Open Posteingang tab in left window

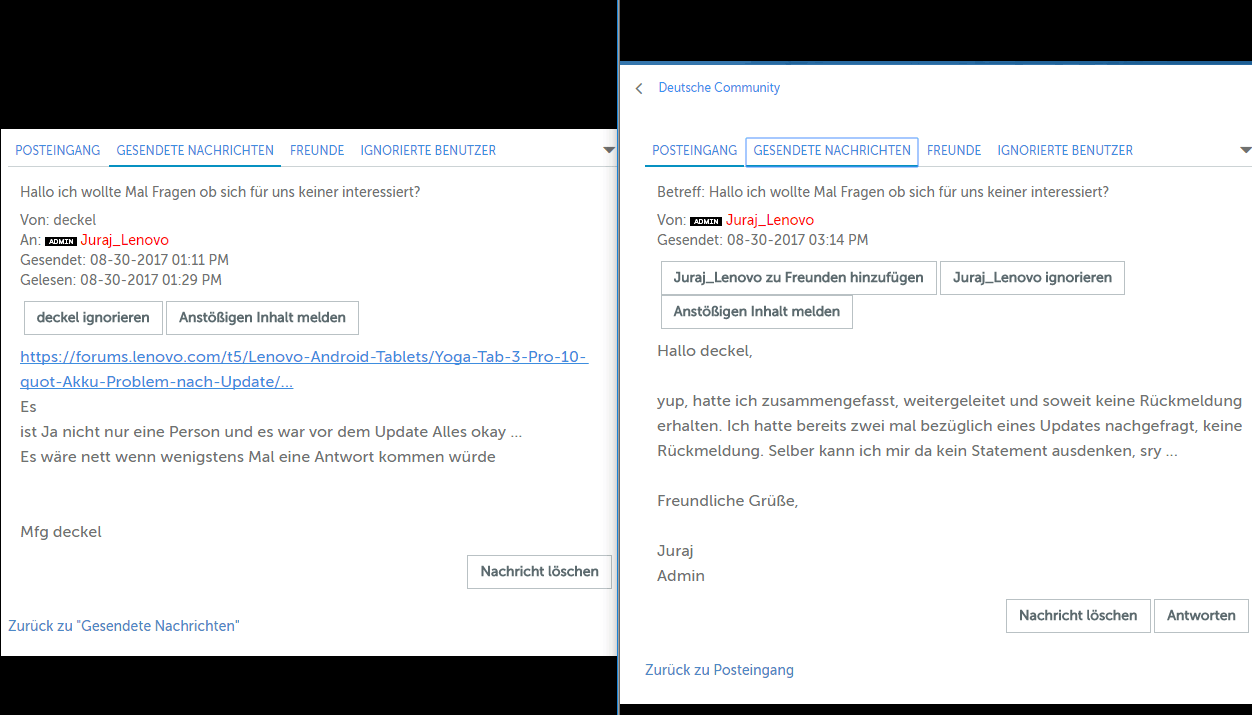pos(57,150)
